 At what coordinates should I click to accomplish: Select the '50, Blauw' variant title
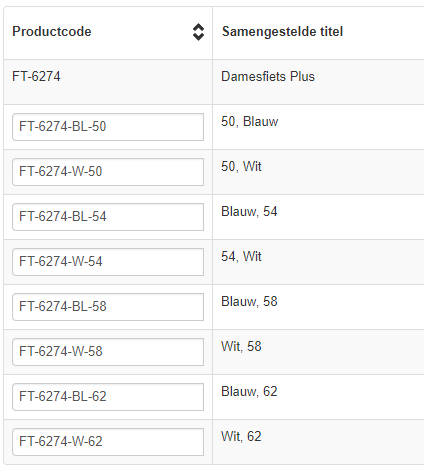coord(250,121)
